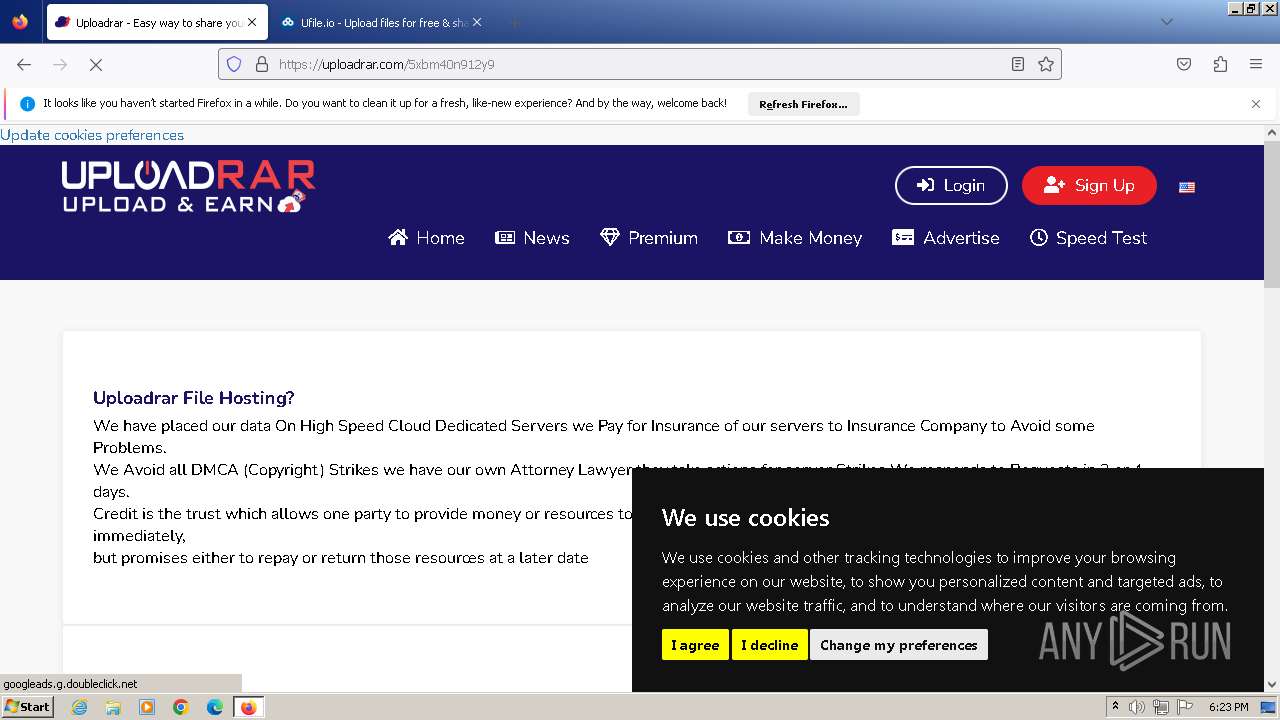Open the Home menu item

[426, 238]
